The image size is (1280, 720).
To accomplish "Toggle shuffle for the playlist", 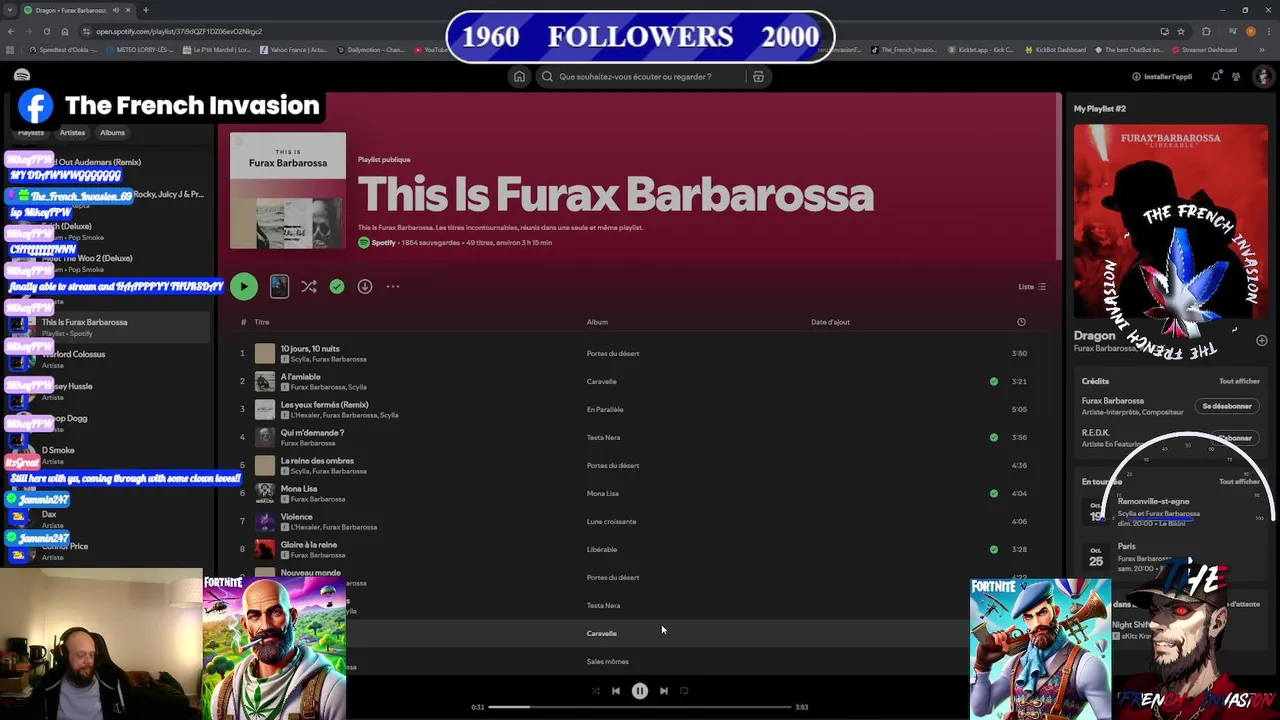I will (x=309, y=287).
